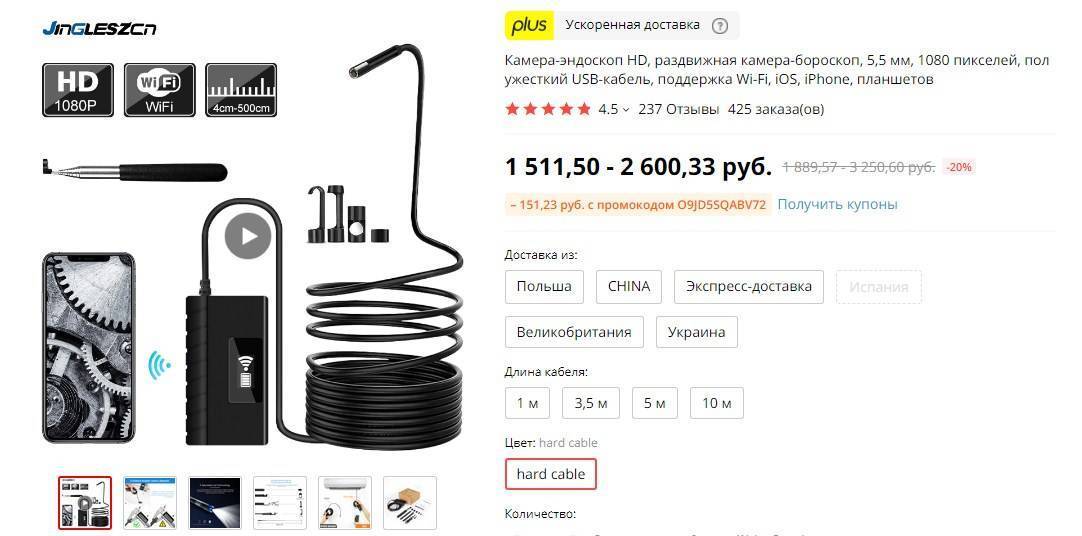Select the dark flashlight thumbnail image
Screen dimensions: 1082x536
click(x=215, y=503)
